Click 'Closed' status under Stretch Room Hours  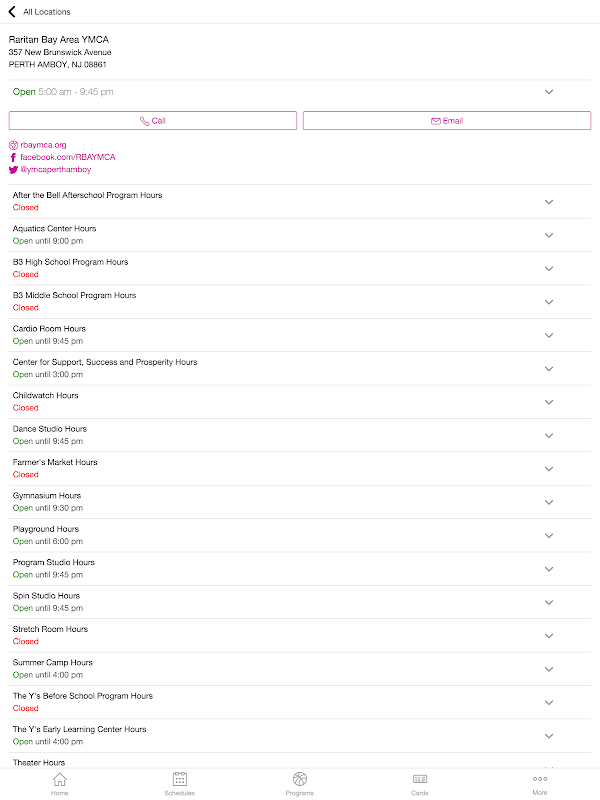26,641
